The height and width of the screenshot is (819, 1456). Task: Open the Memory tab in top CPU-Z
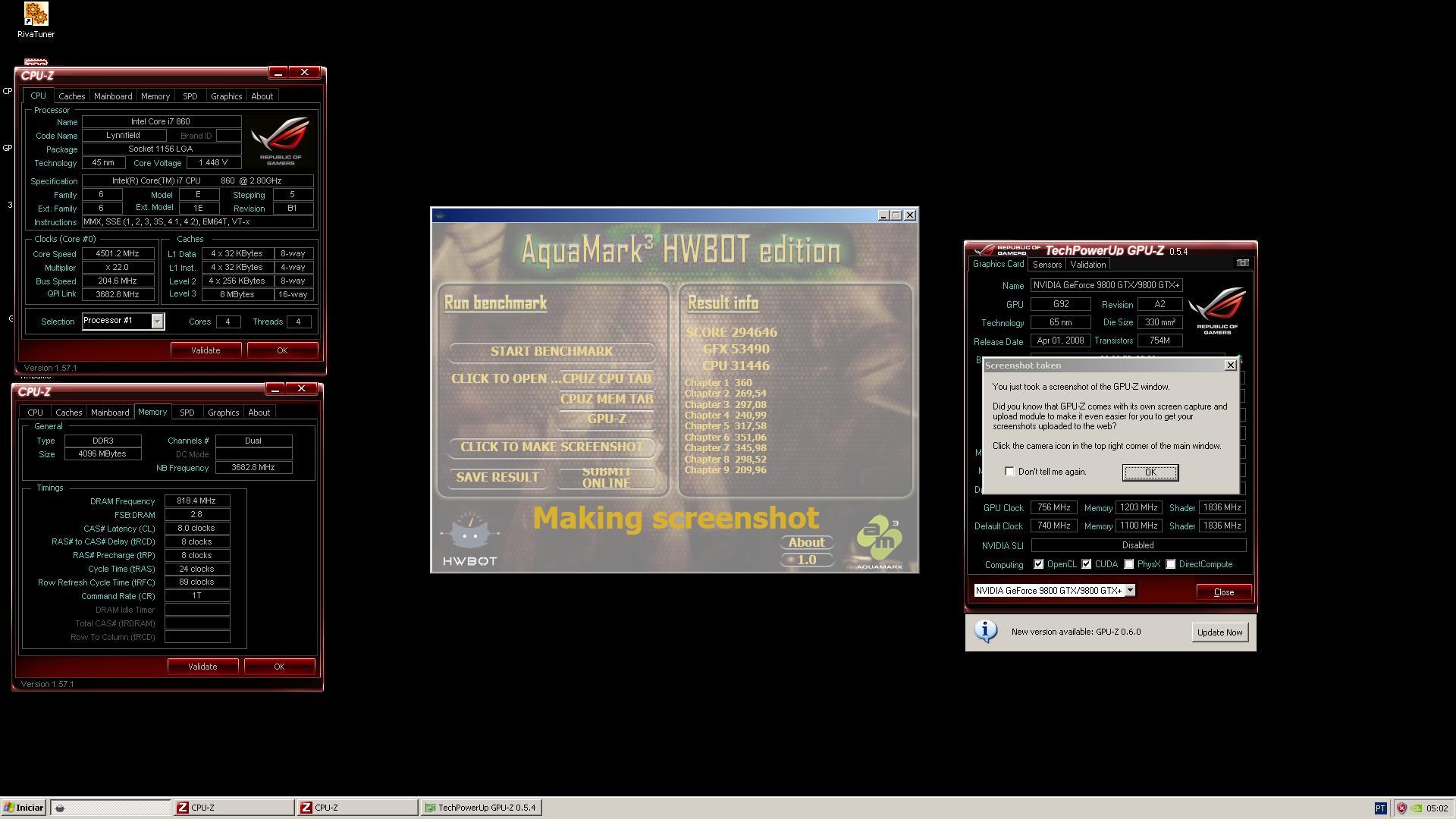pos(155,96)
